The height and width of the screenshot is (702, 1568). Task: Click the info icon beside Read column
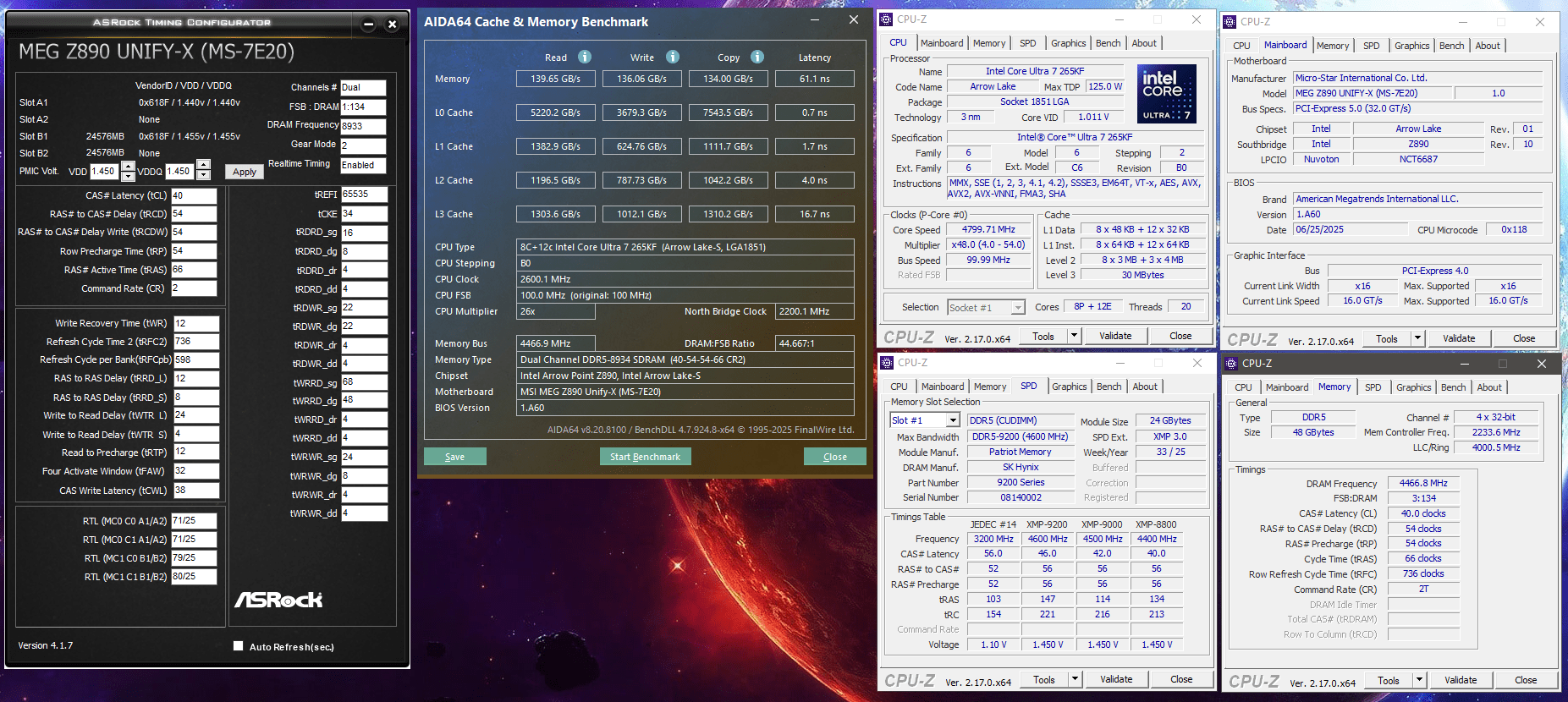click(x=585, y=57)
